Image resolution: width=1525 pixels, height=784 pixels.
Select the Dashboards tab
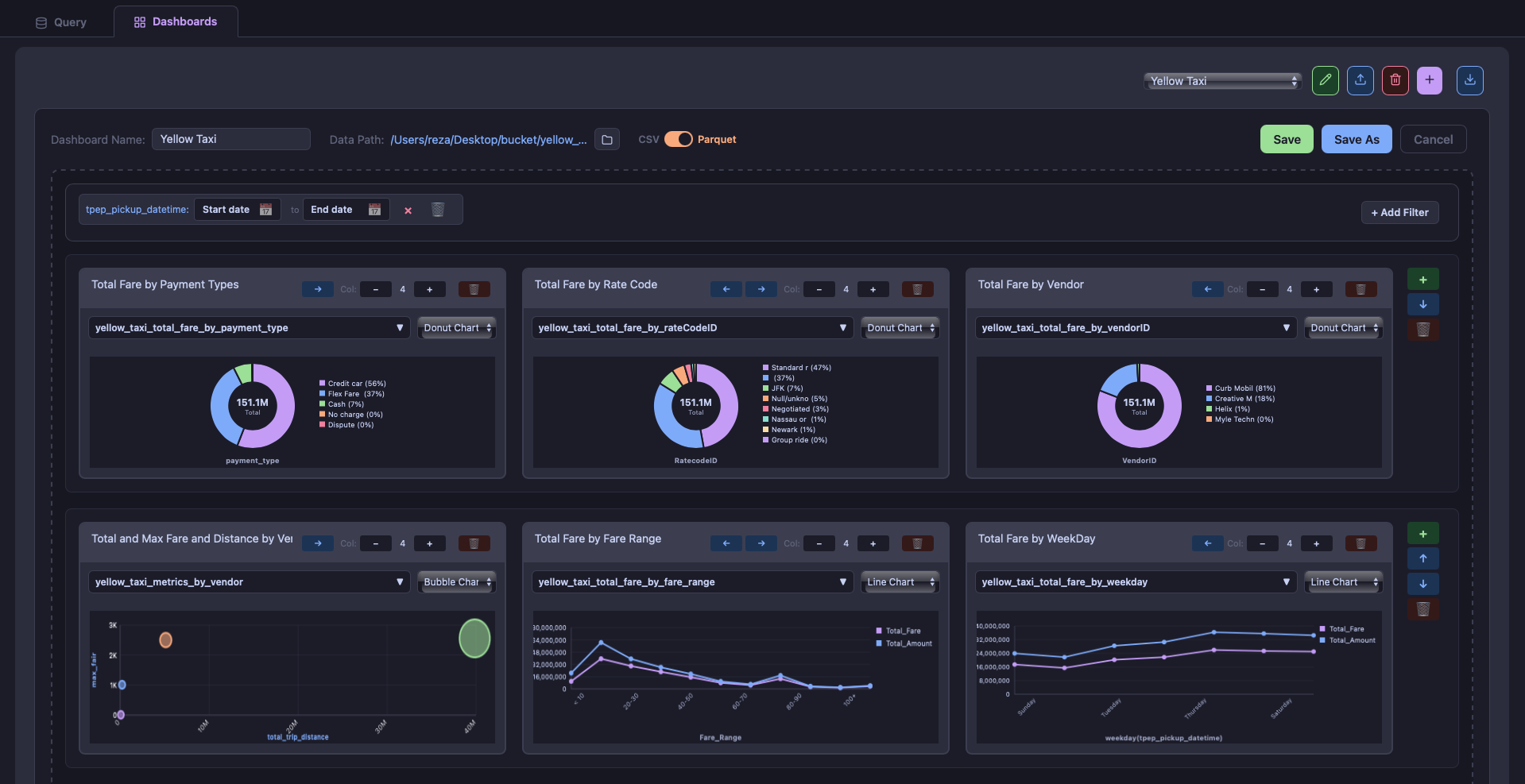176,21
